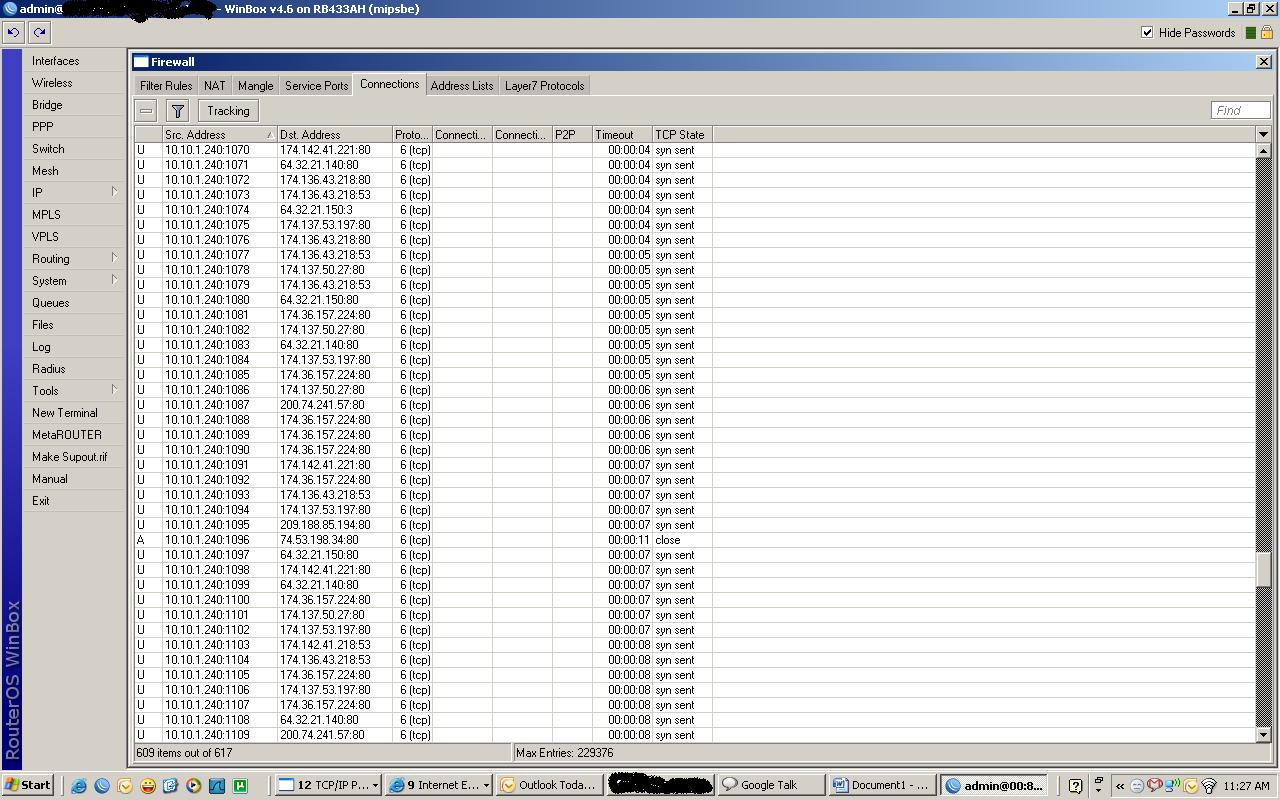Launch WinBox from quick launch blue icon
The width and height of the screenshot is (1280, 800).
click(102, 785)
